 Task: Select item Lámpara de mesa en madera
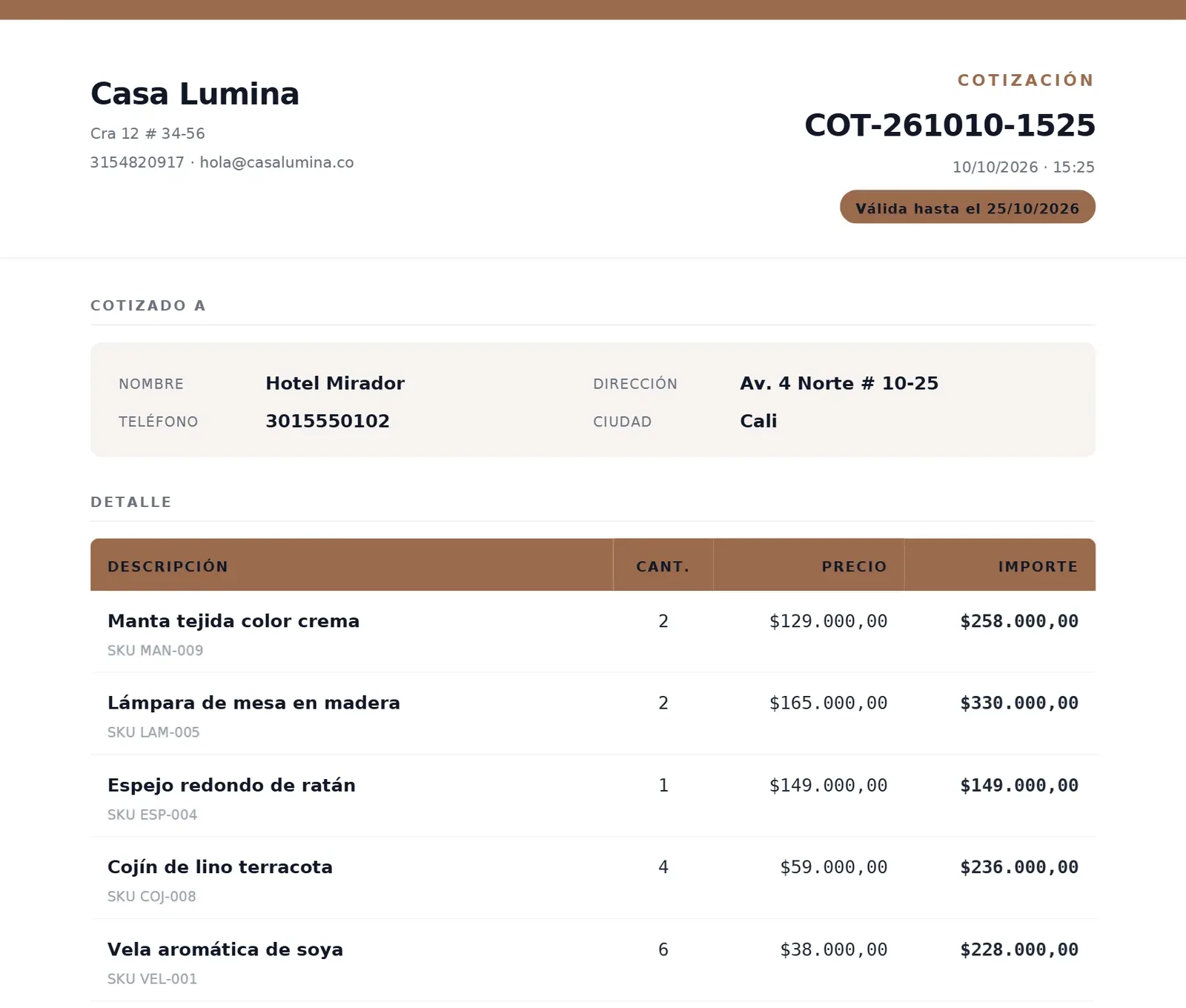(x=254, y=703)
